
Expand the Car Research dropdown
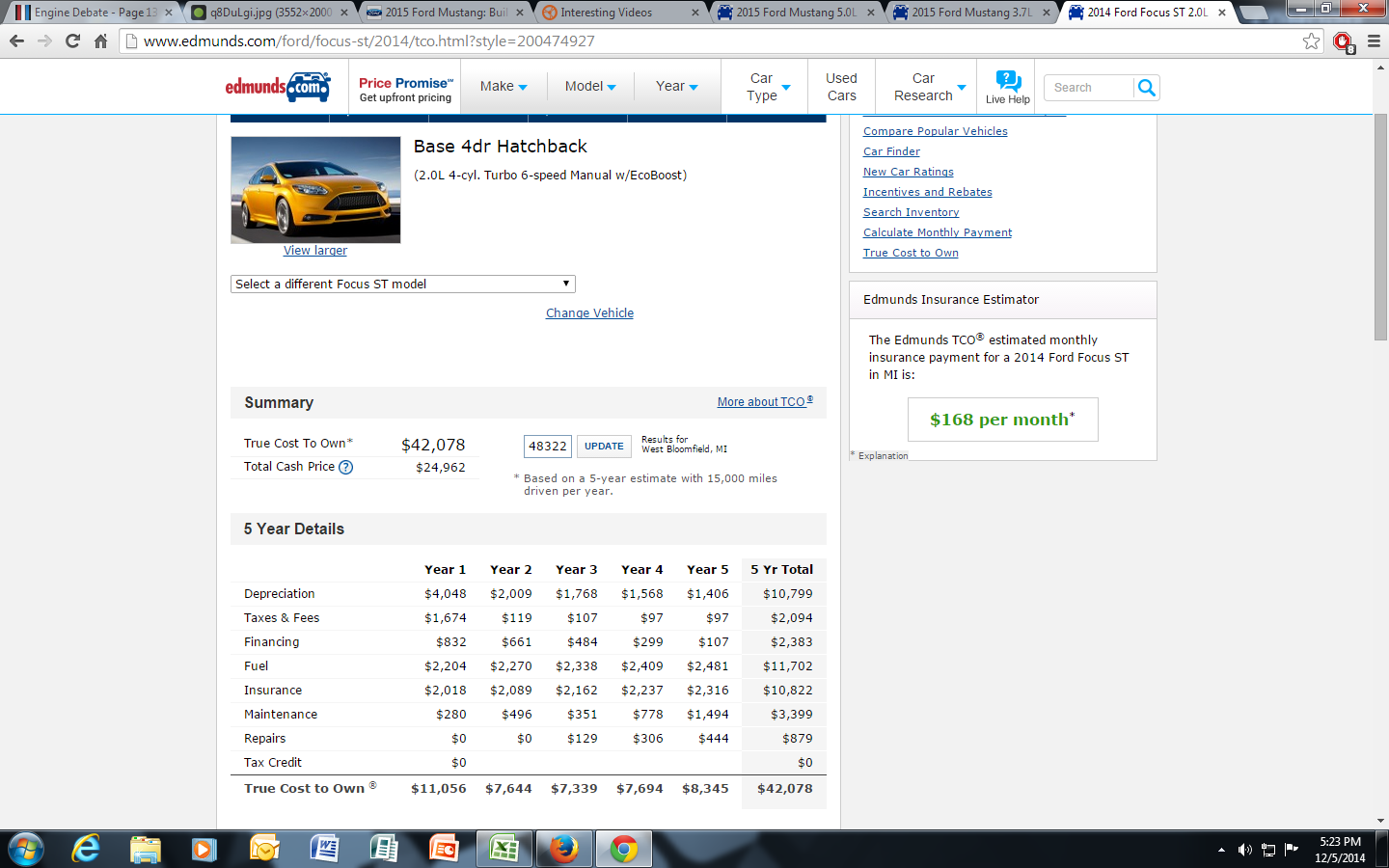pyautogui.click(x=930, y=87)
